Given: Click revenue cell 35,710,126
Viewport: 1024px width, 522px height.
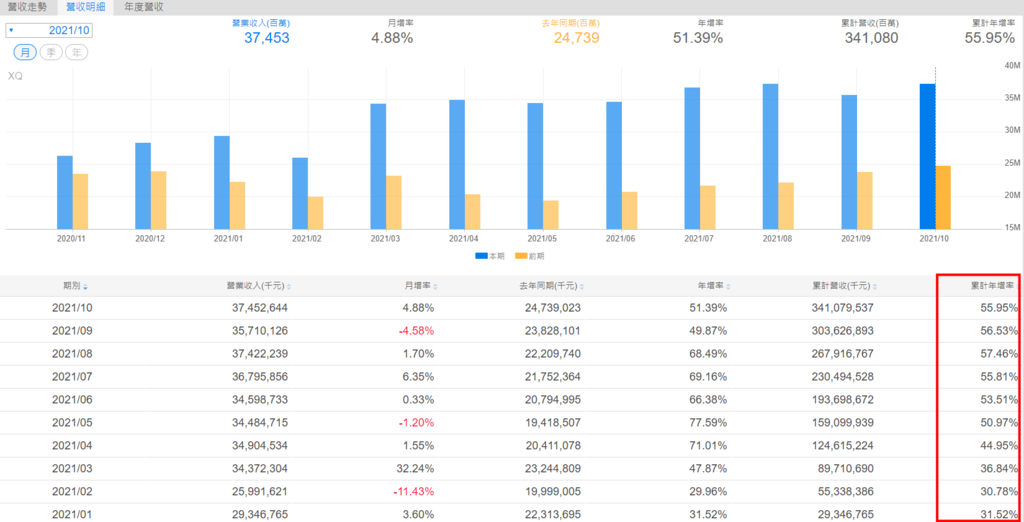Looking at the screenshot, I should point(260,331).
